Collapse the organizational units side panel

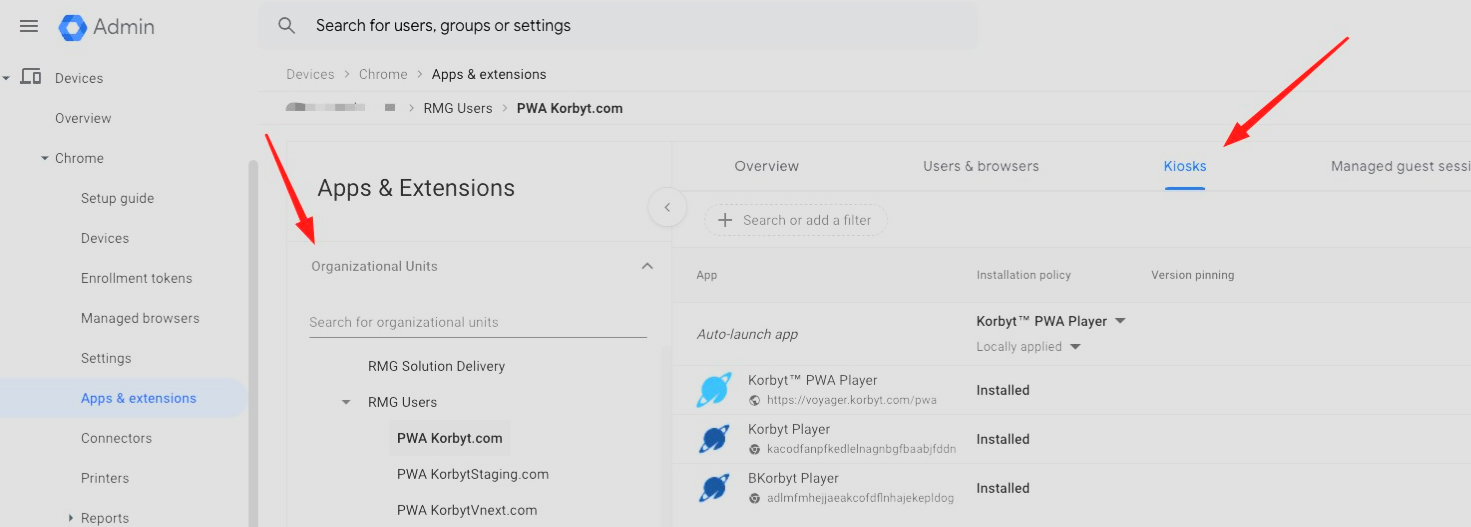[x=667, y=208]
